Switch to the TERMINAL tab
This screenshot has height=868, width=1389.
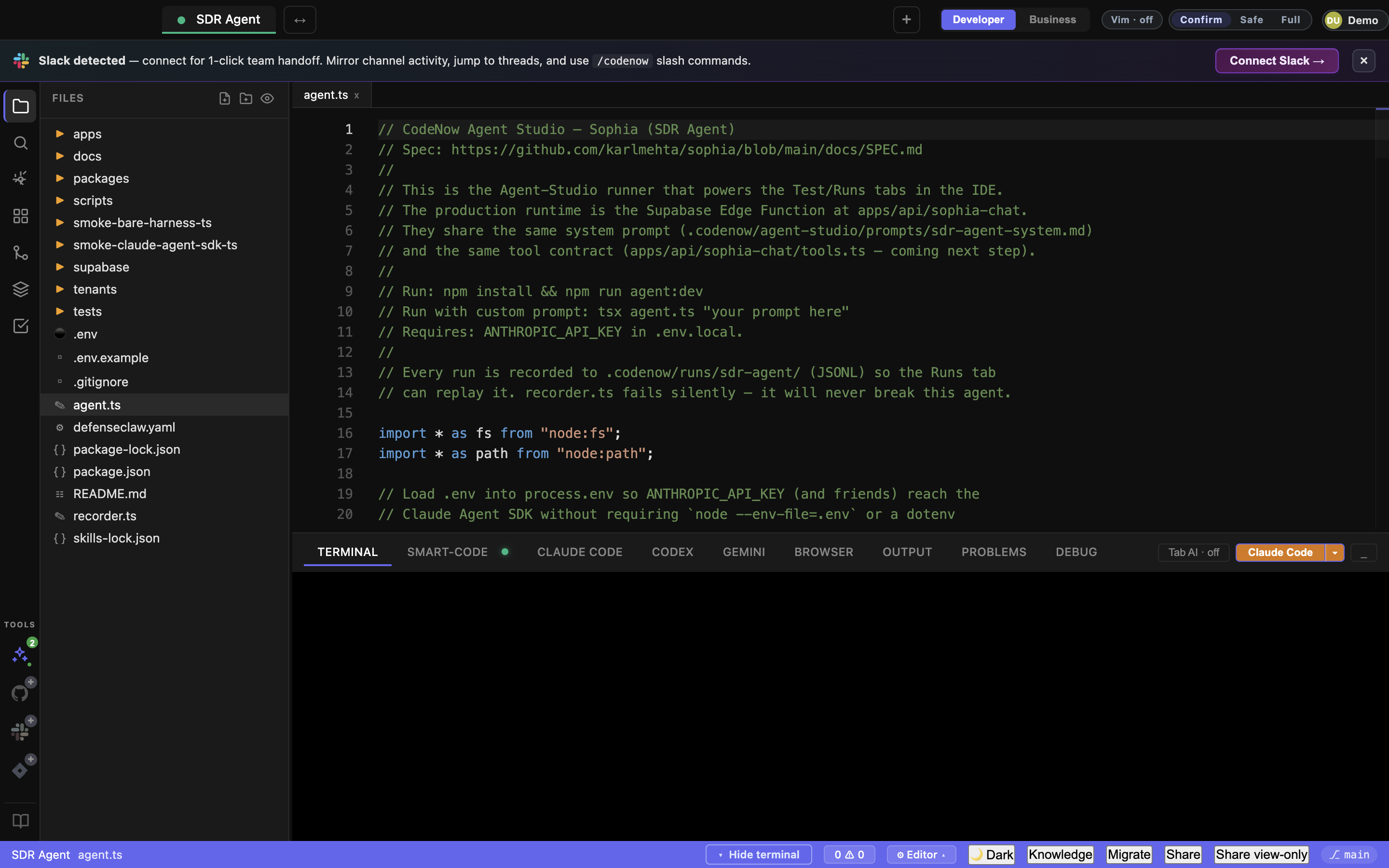point(347,552)
